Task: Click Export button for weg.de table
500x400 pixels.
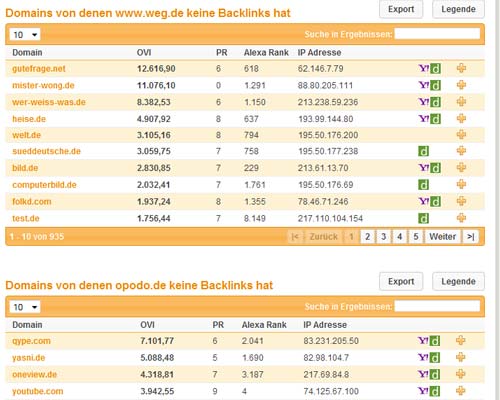Action: [401, 9]
